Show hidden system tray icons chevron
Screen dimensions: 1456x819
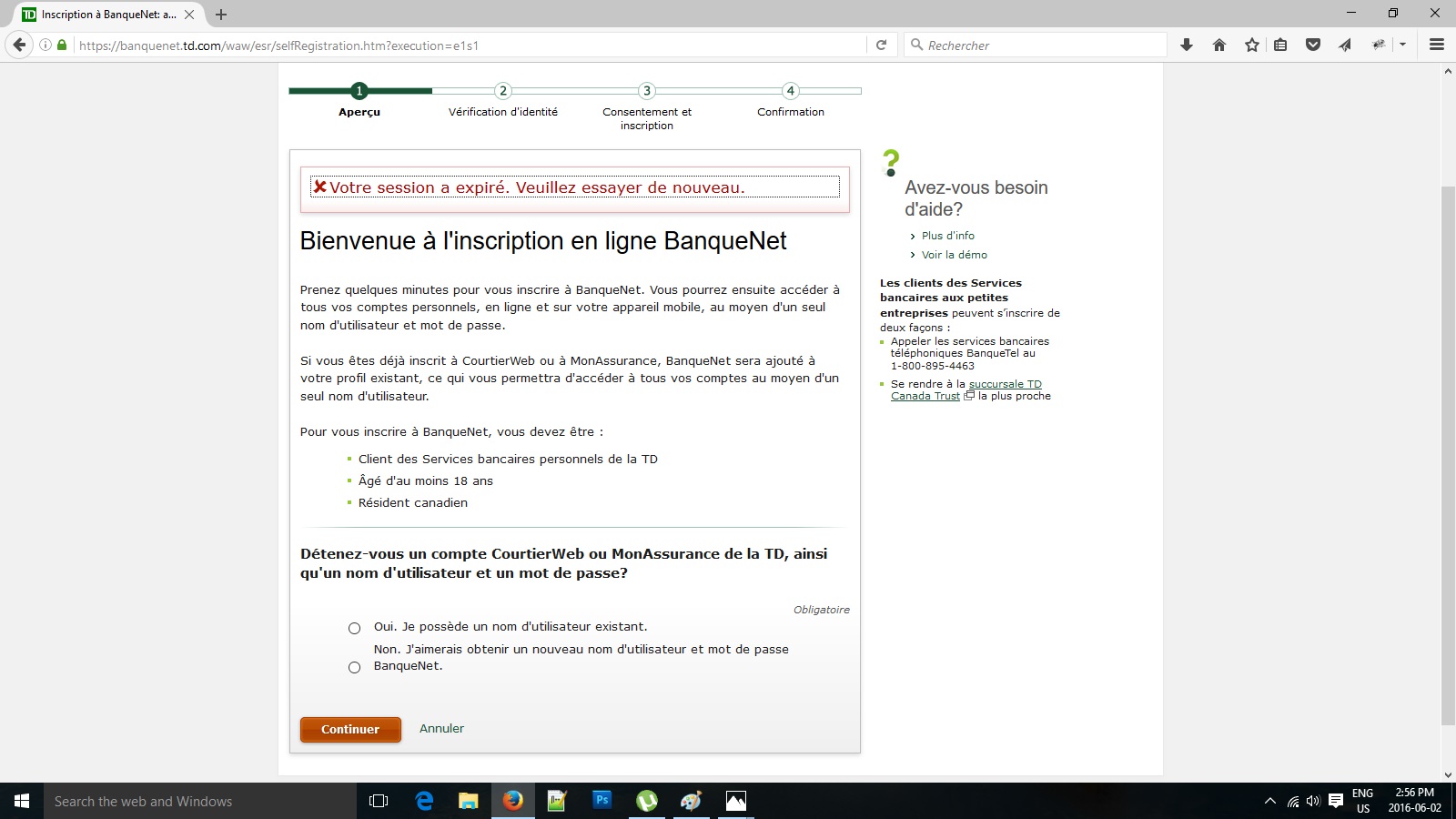[x=1269, y=802]
